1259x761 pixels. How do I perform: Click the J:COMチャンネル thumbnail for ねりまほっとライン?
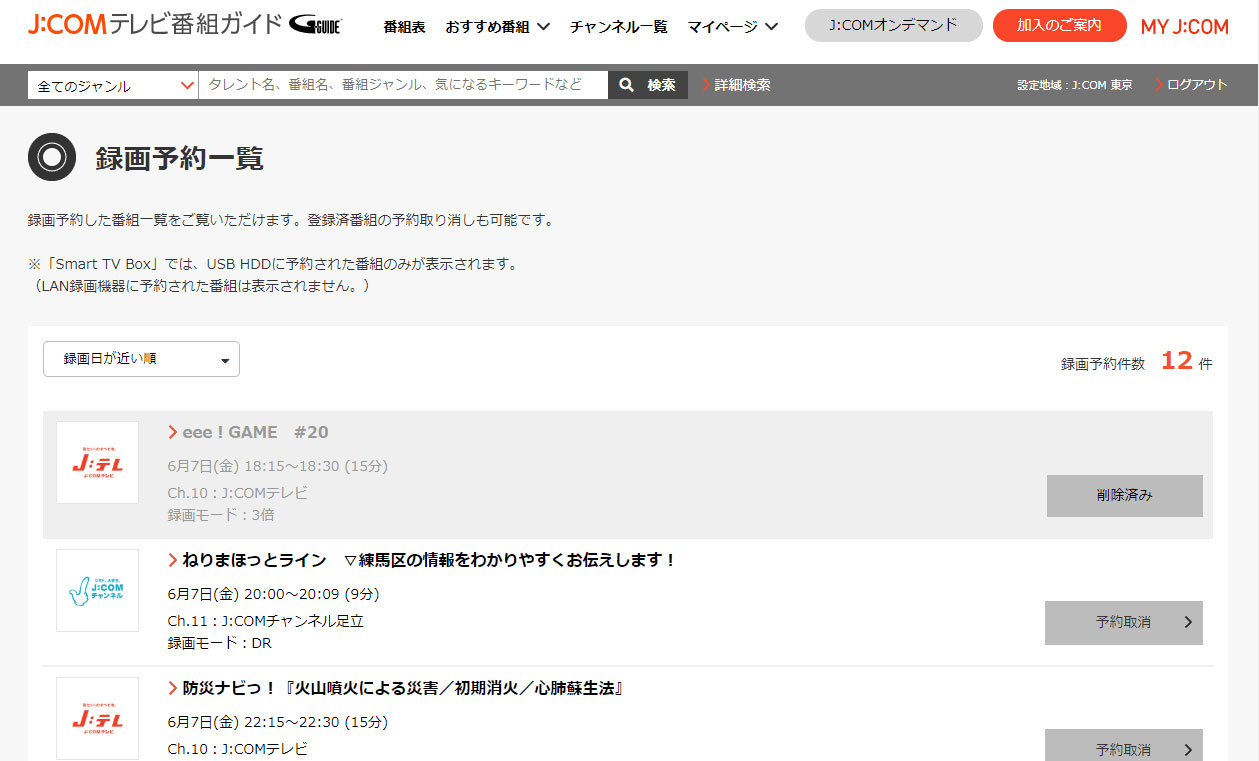(x=97, y=590)
